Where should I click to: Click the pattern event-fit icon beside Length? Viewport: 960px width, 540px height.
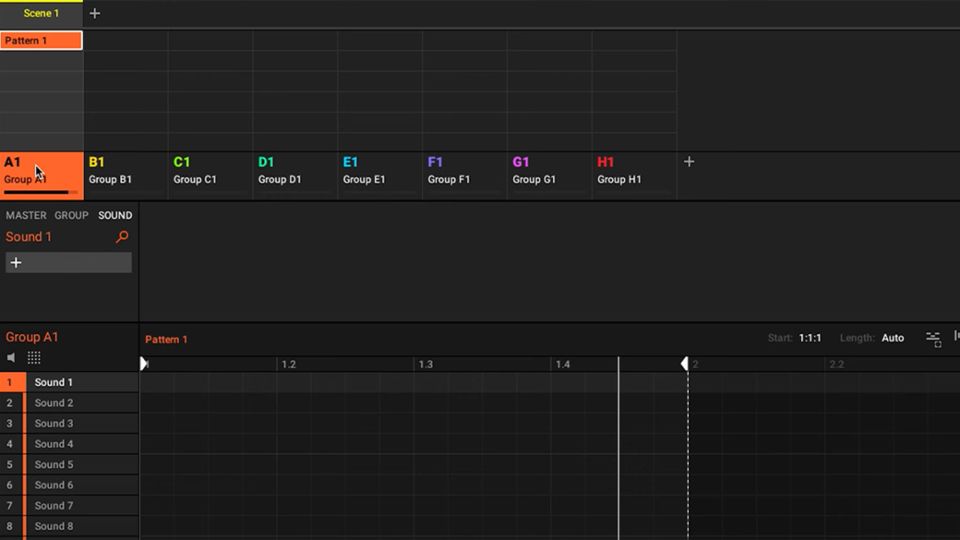click(933, 339)
